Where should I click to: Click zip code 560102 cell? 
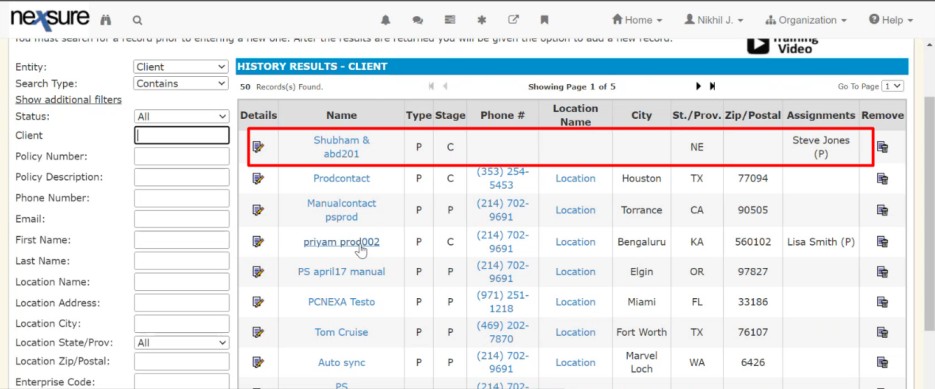(753, 242)
